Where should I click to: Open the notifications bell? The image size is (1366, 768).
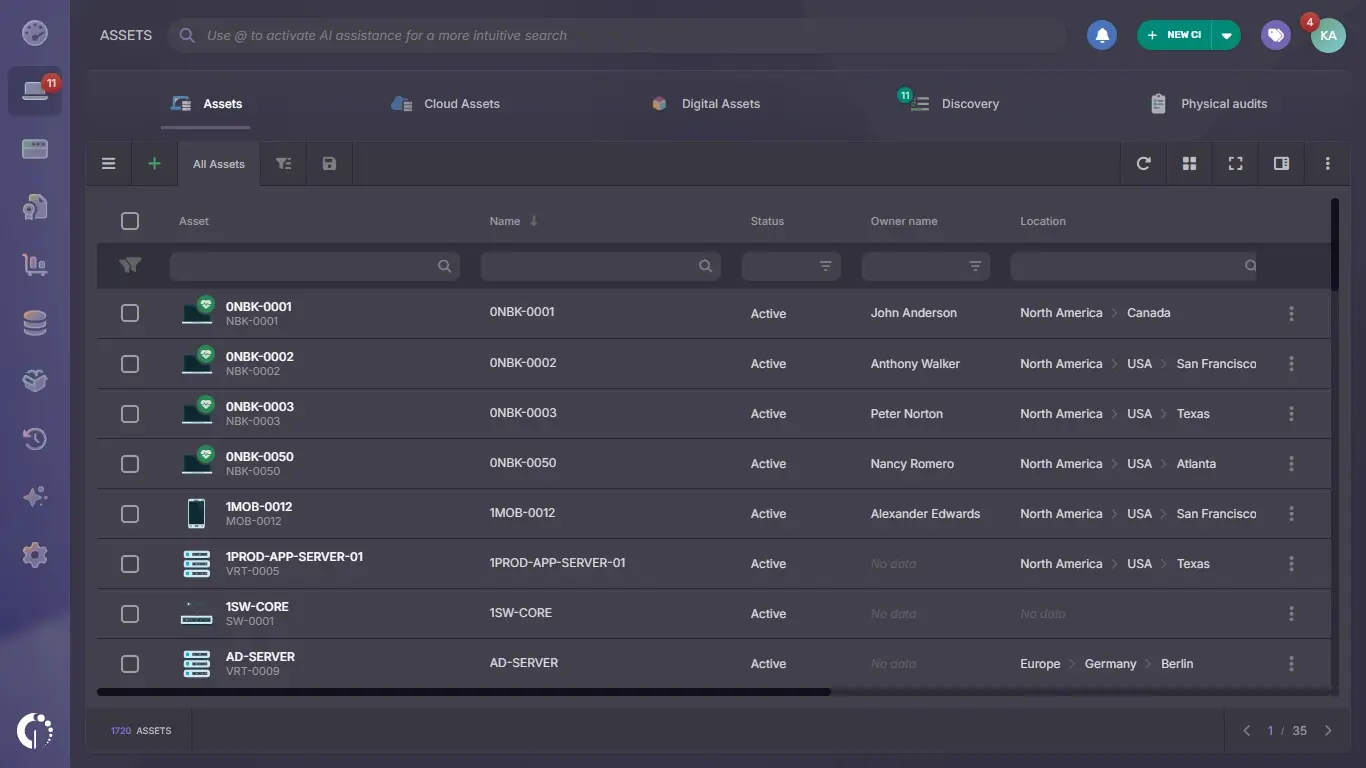1102,35
